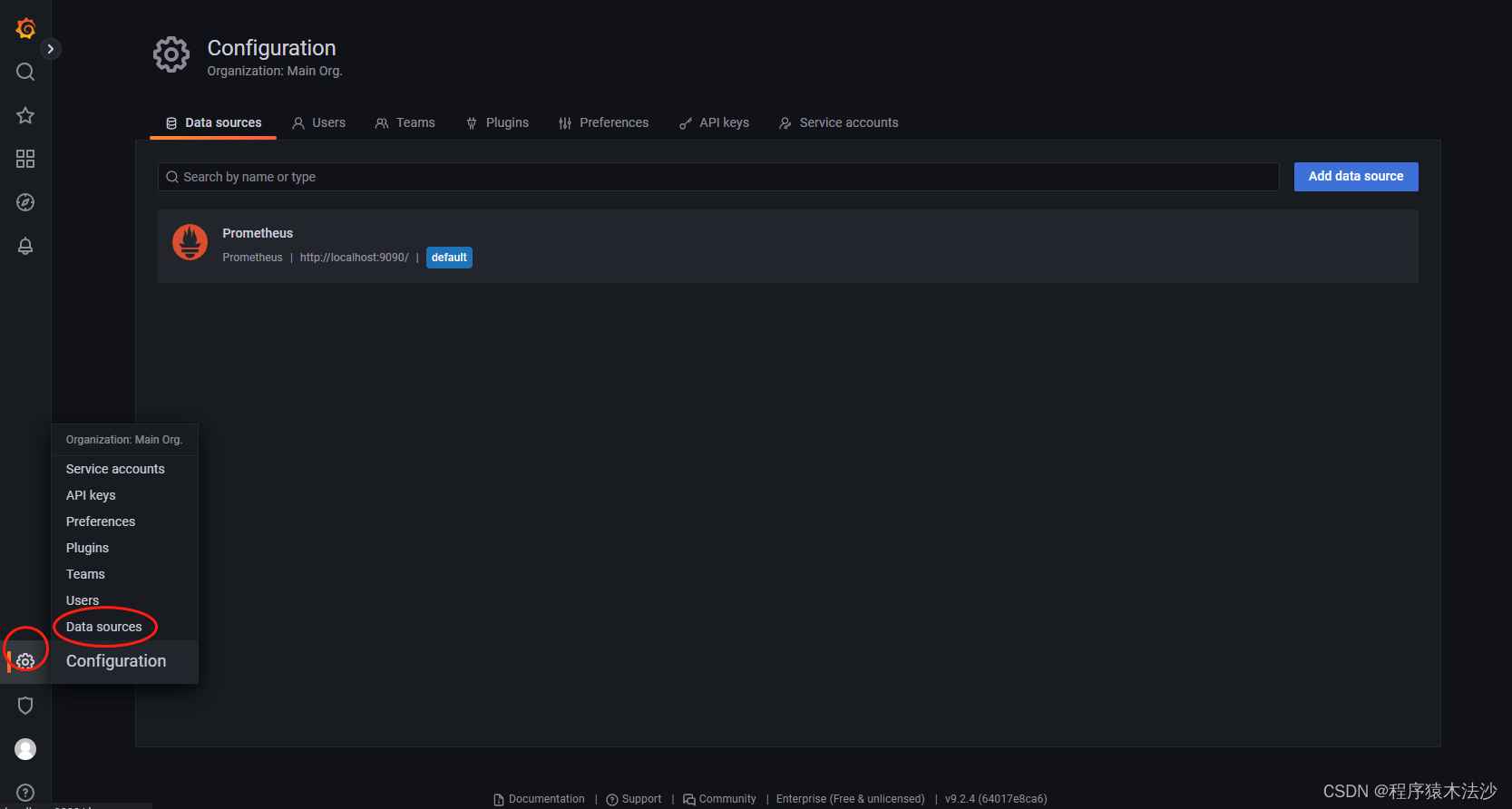Click the Prometheus flame logo
1512x809 pixels.
pos(190,242)
